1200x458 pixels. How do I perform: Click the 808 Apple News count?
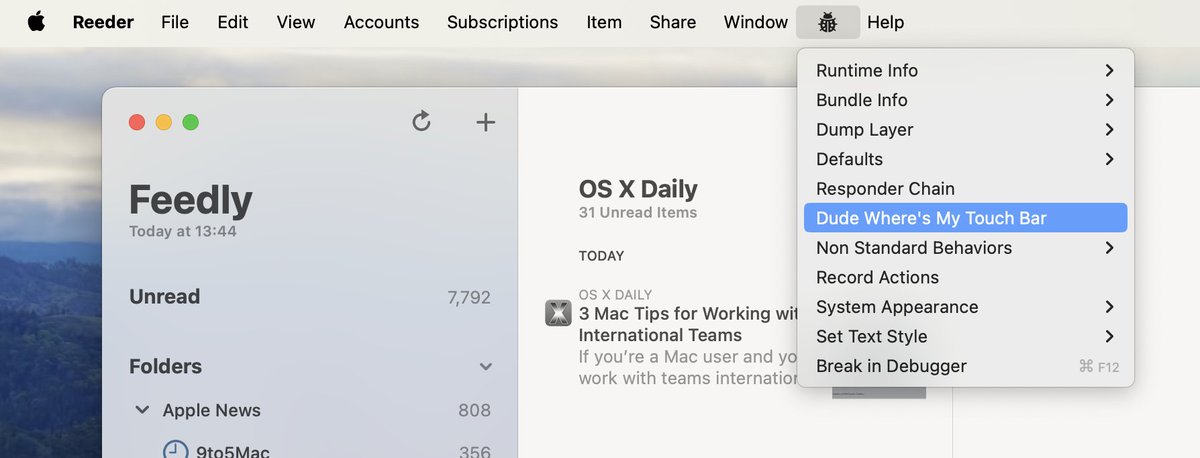pos(474,410)
